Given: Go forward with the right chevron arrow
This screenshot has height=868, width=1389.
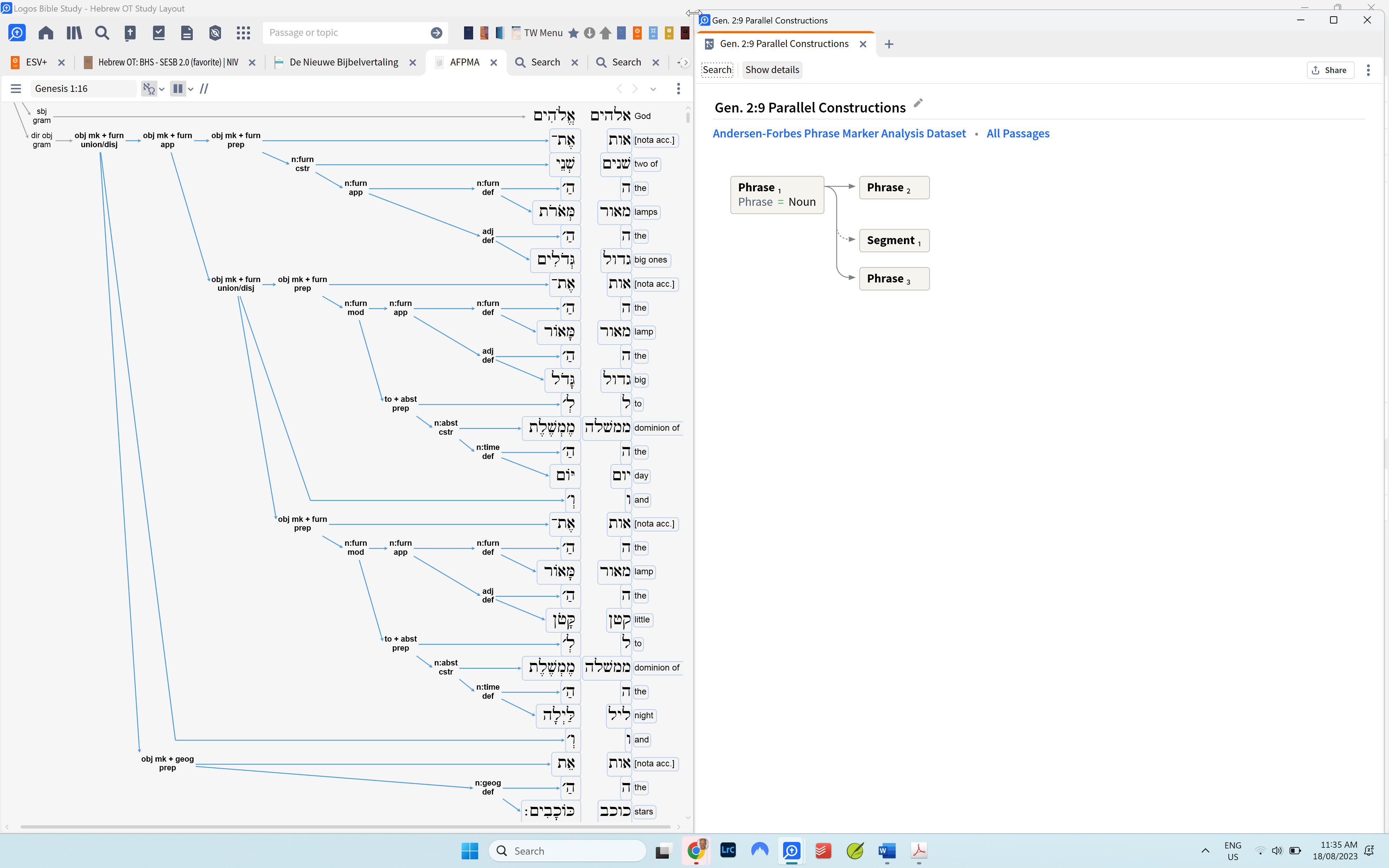Looking at the screenshot, I should (635, 88).
